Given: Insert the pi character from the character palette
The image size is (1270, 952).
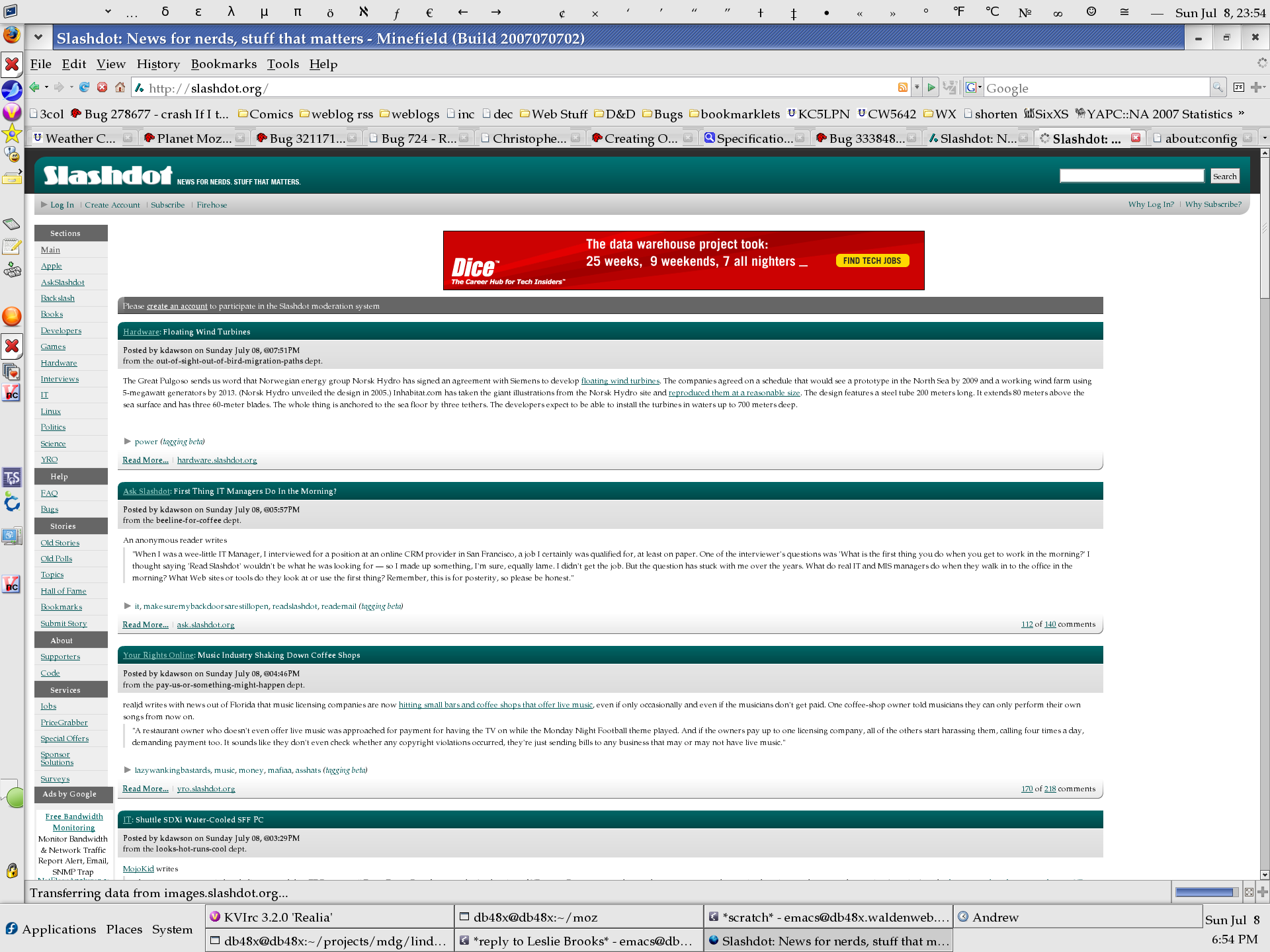Looking at the screenshot, I should [298, 12].
